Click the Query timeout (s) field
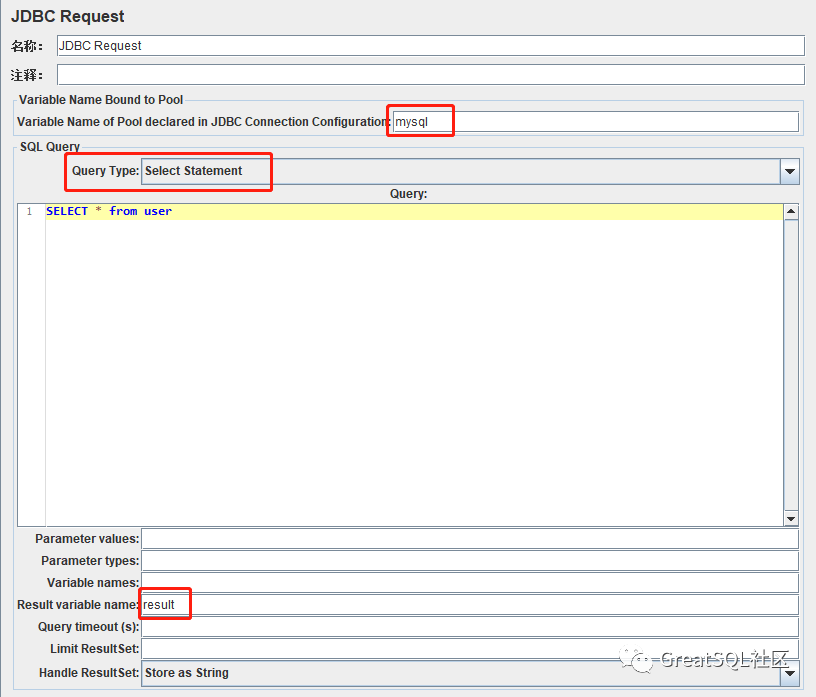The image size is (816, 697). [x=470, y=627]
